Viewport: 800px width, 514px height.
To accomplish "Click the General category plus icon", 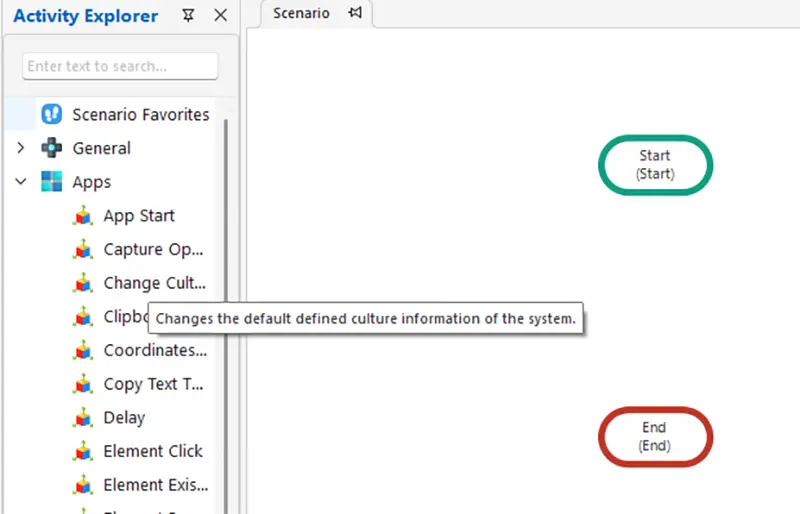I will click(52, 148).
